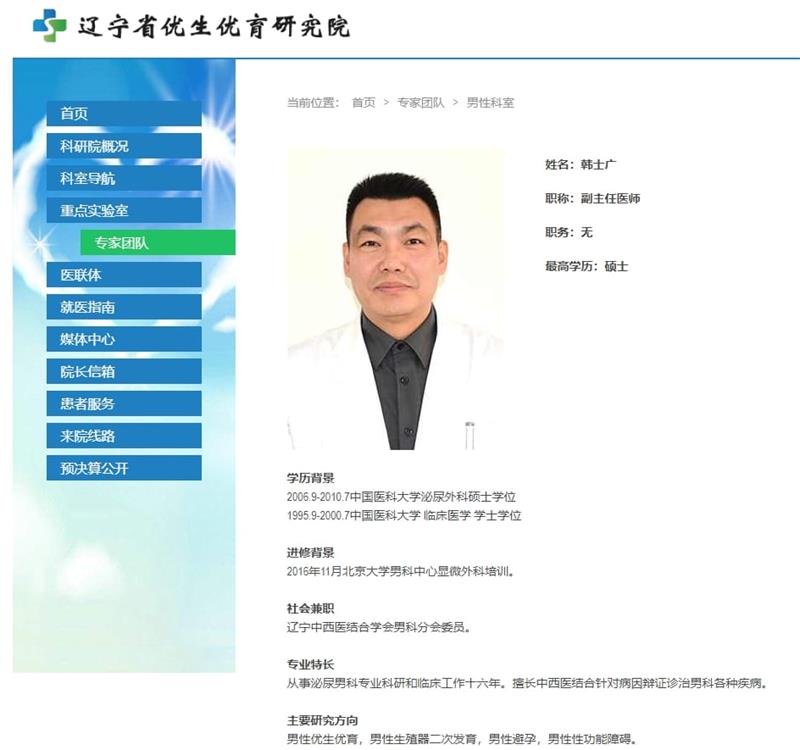Select 科室导航 in the sidebar
Image resolution: width=800 pixels, height=750 pixels.
[x=124, y=178]
